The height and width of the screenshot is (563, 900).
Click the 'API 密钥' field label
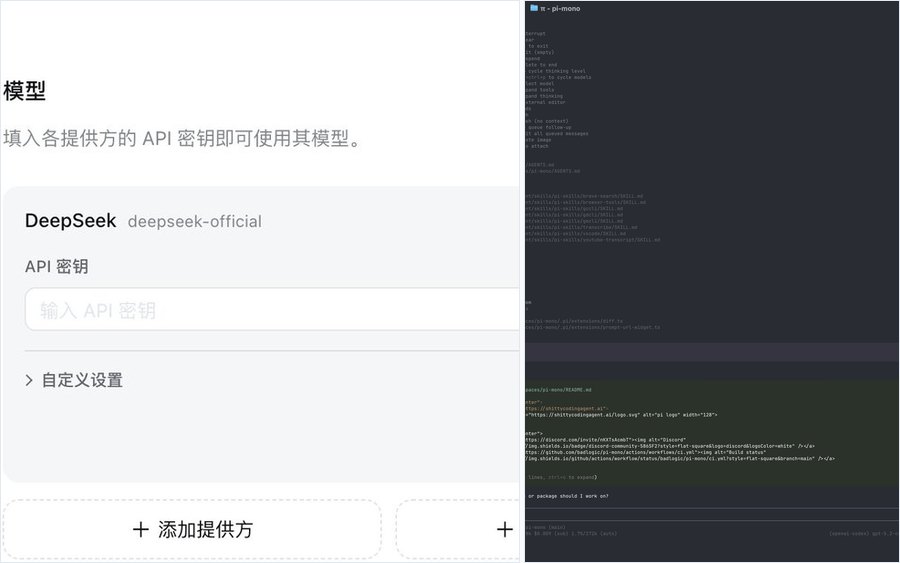tap(56, 266)
